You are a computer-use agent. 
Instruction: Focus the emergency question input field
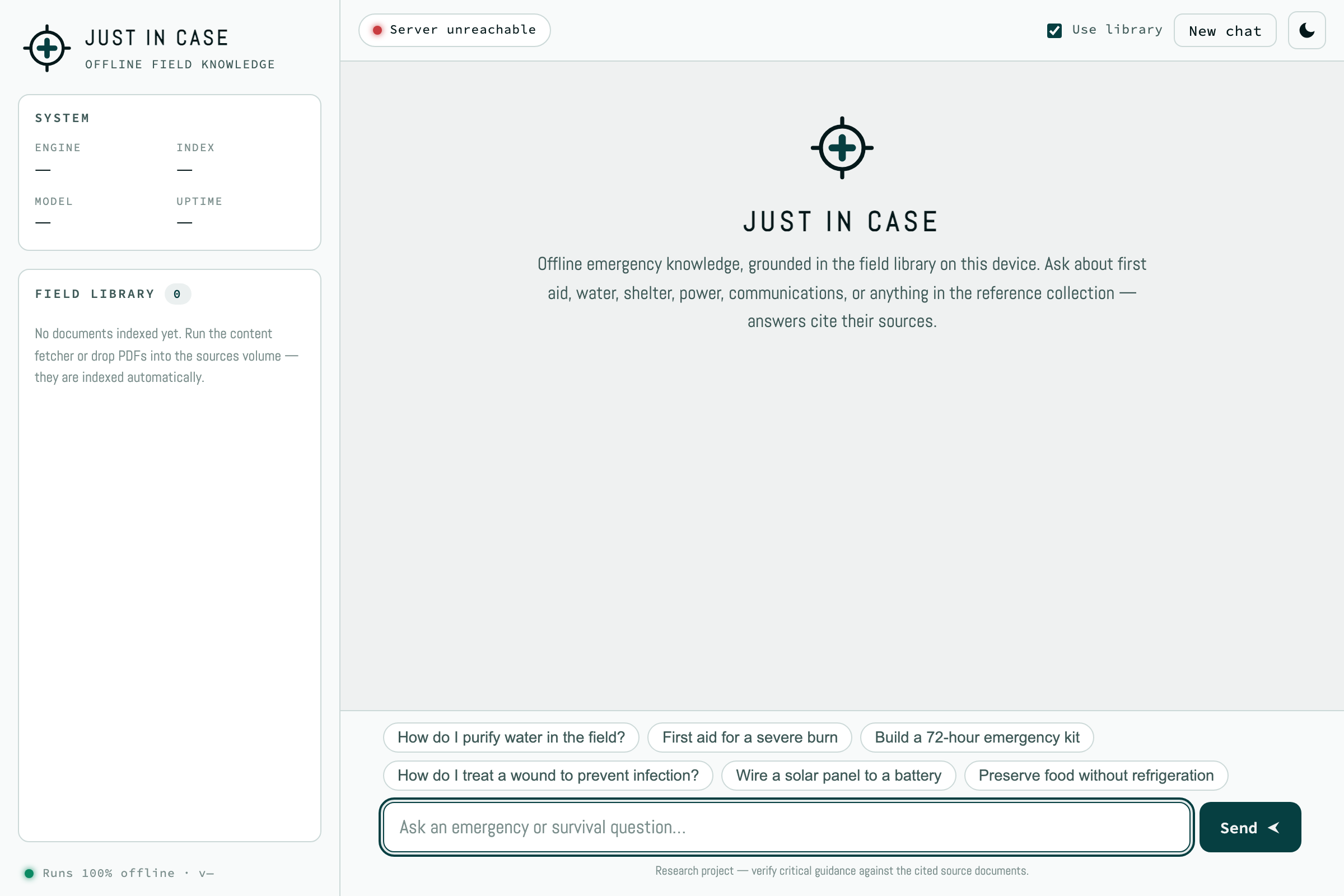tap(786, 827)
